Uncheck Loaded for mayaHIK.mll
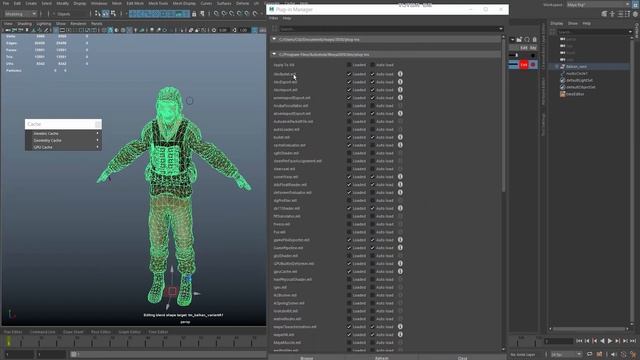This screenshot has height=360, width=640. (349, 335)
